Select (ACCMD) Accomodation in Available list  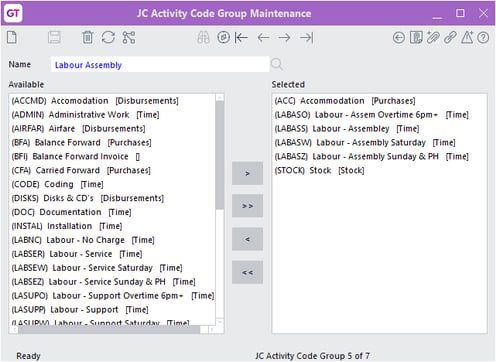click(x=113, y=101)
